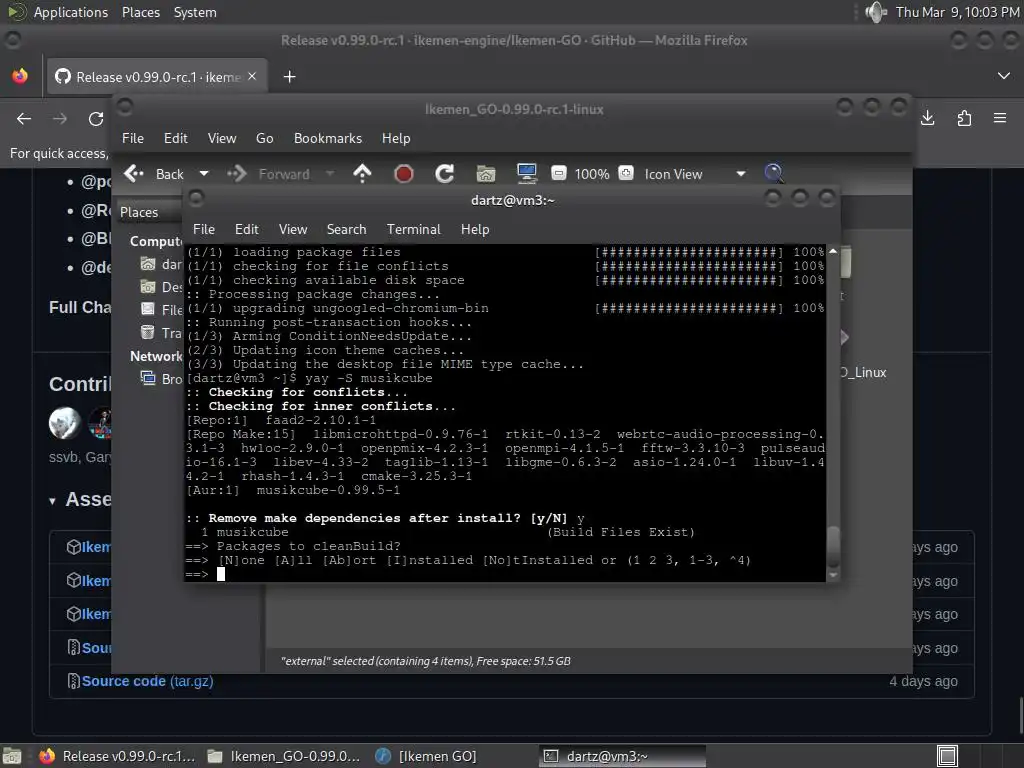Open a new Firefox tab
The image size is (1024, 768).
click(289, 77)
